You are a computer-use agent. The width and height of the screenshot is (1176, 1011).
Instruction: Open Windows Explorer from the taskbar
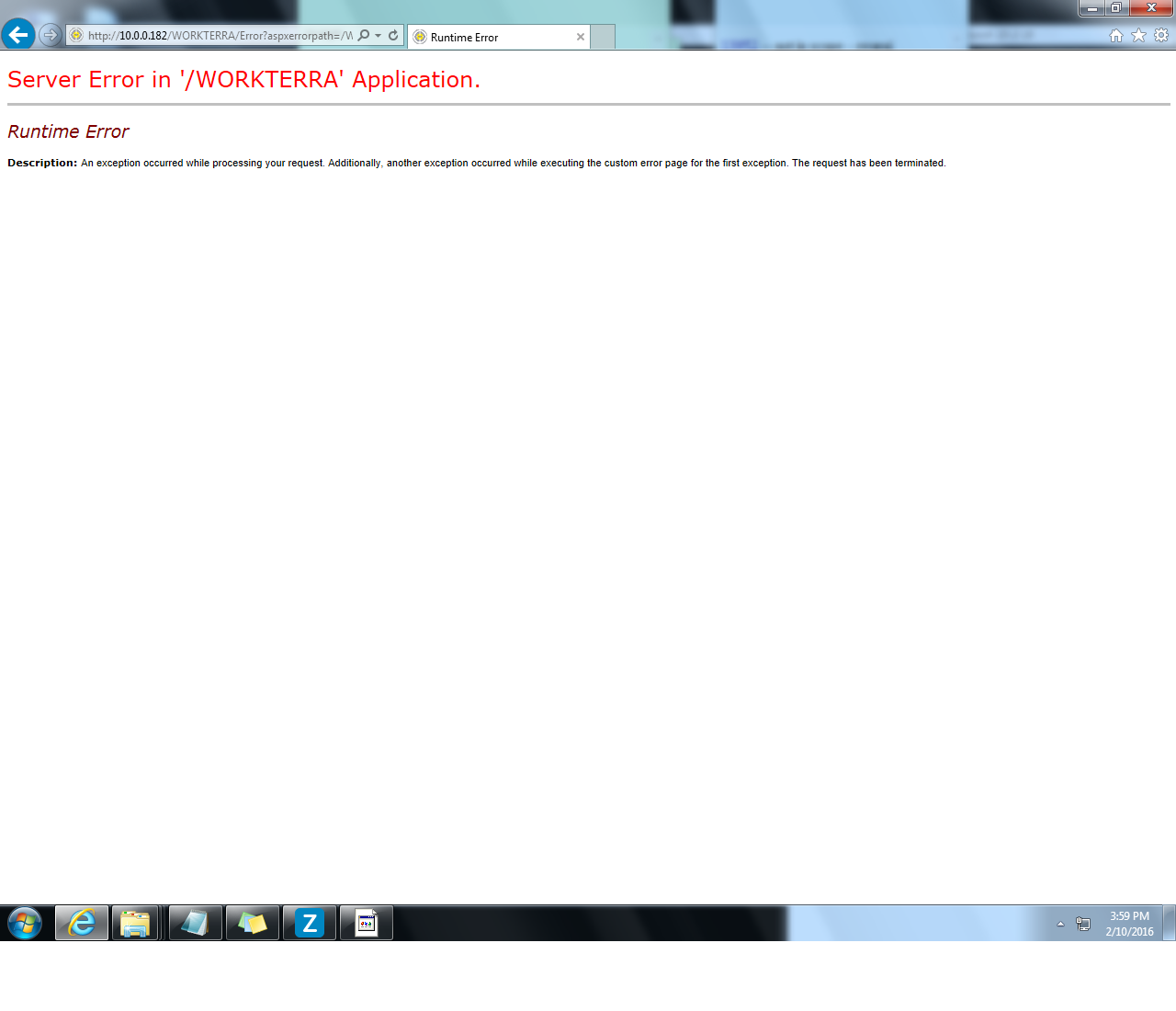pos(135,923)
